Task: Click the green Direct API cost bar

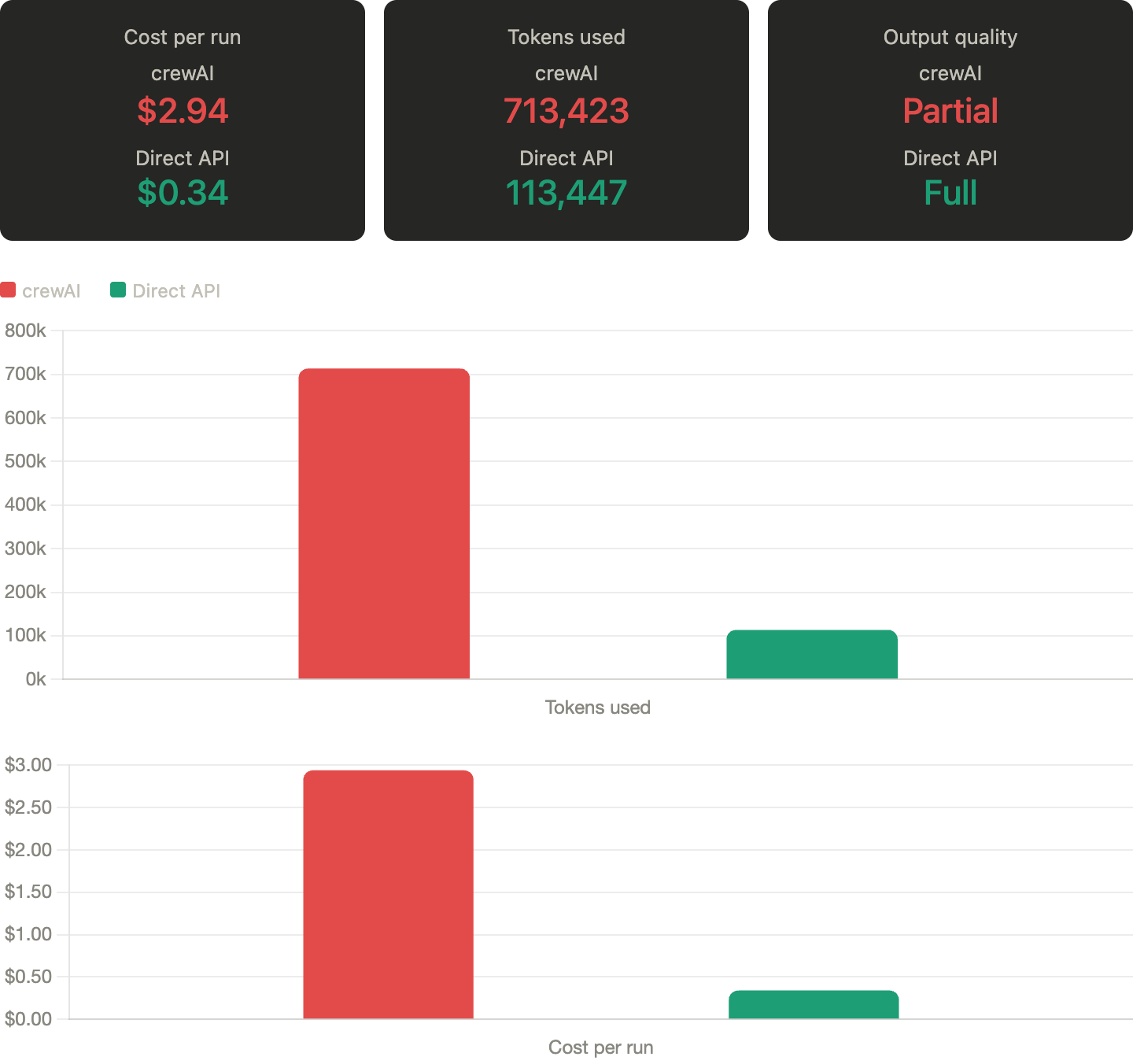Action: [x=814, y=1005]
